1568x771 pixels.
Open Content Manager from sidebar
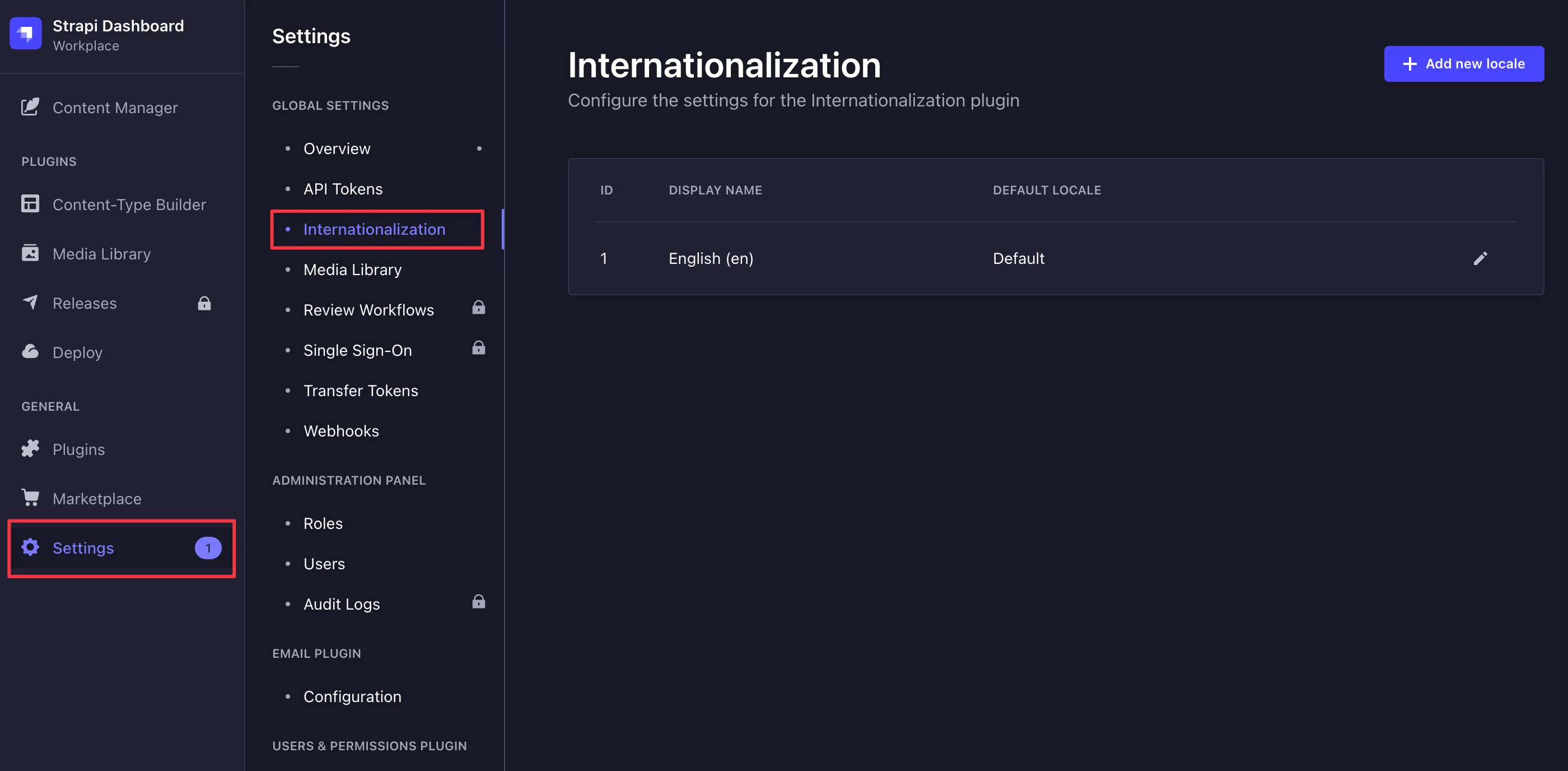tap(115, 107)
